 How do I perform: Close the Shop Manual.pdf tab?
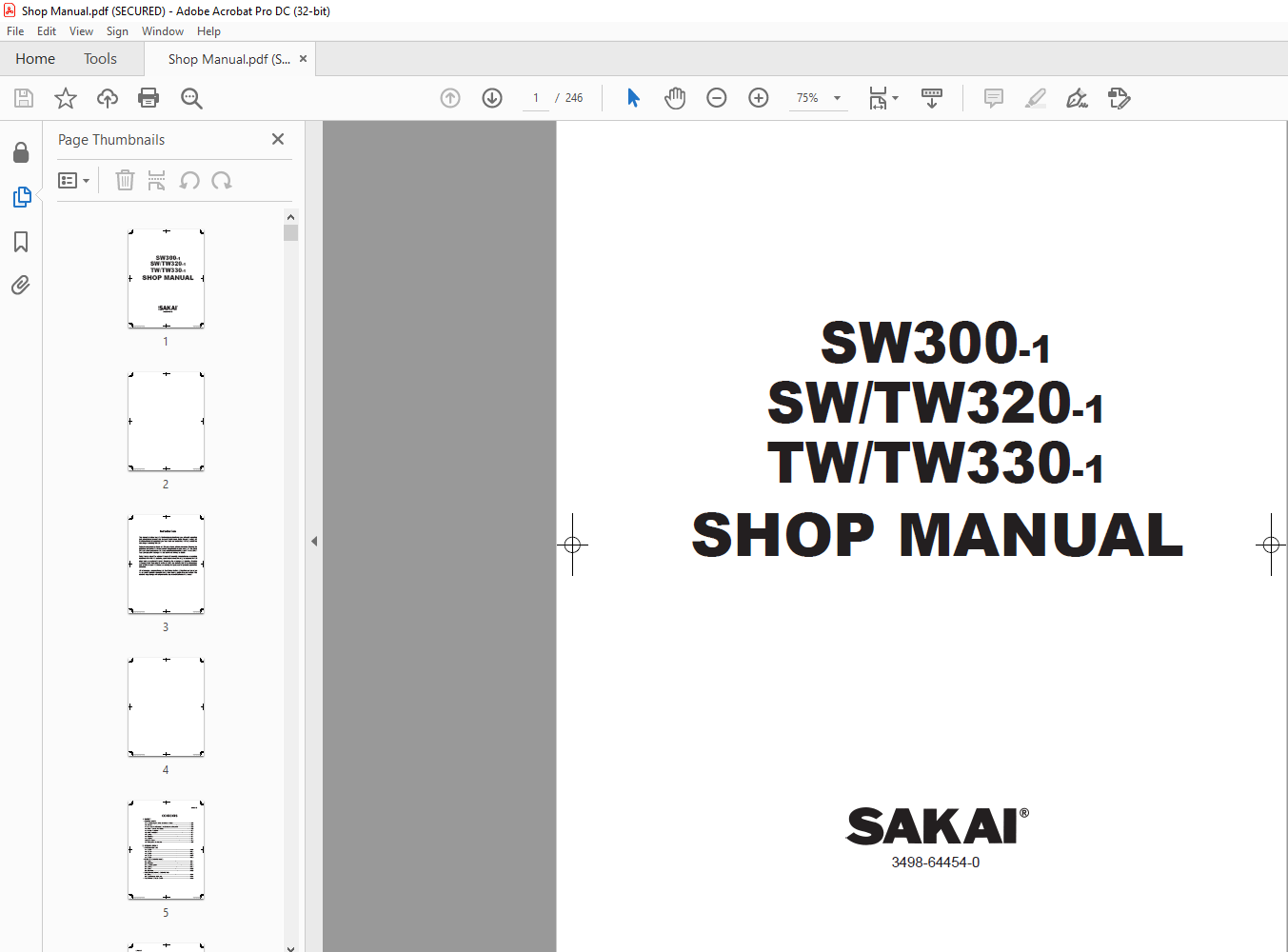[304, 59]
